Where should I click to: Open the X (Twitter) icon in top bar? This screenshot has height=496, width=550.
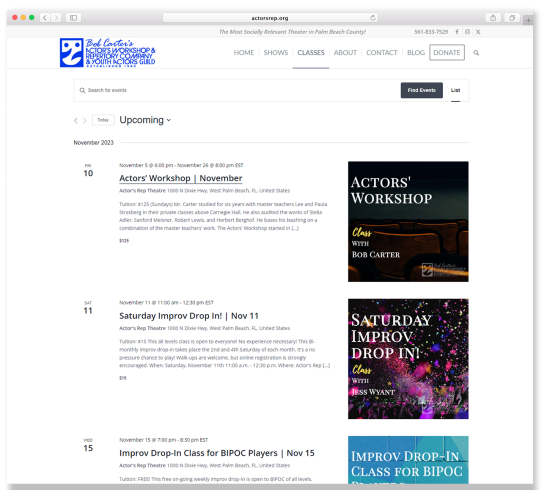pyautogui.click(x=478, y=32)
